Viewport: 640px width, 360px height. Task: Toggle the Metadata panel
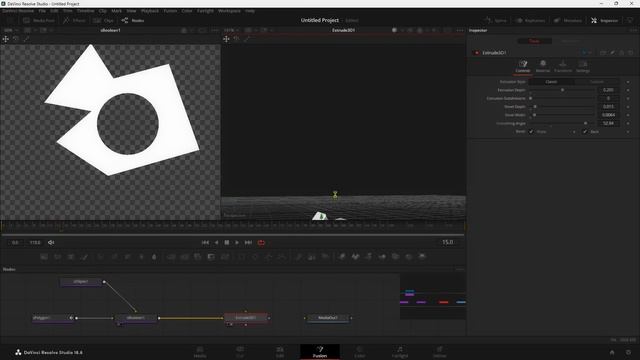[x=568, y=20]
